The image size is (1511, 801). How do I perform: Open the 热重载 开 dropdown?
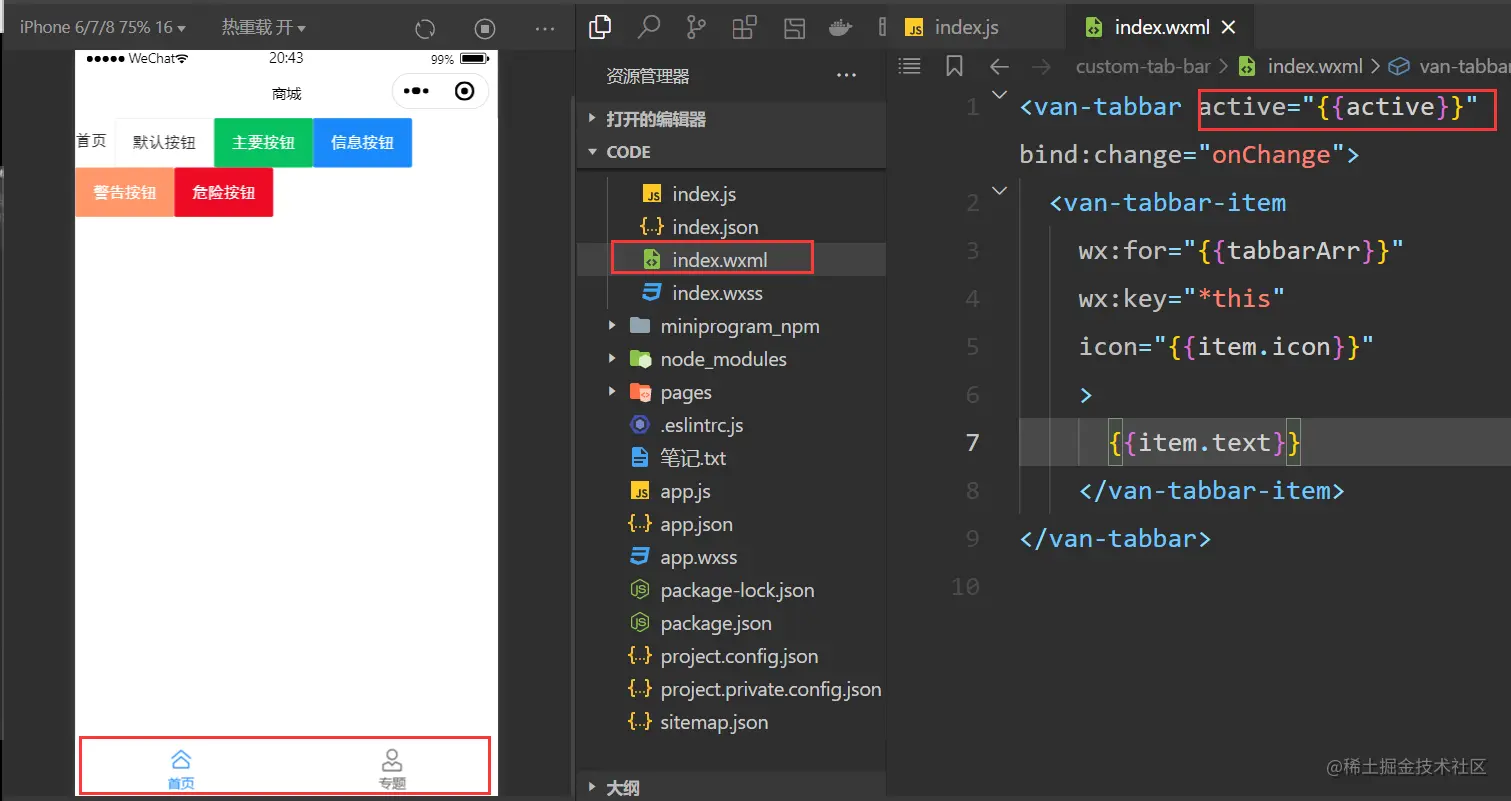pos(264,27)
